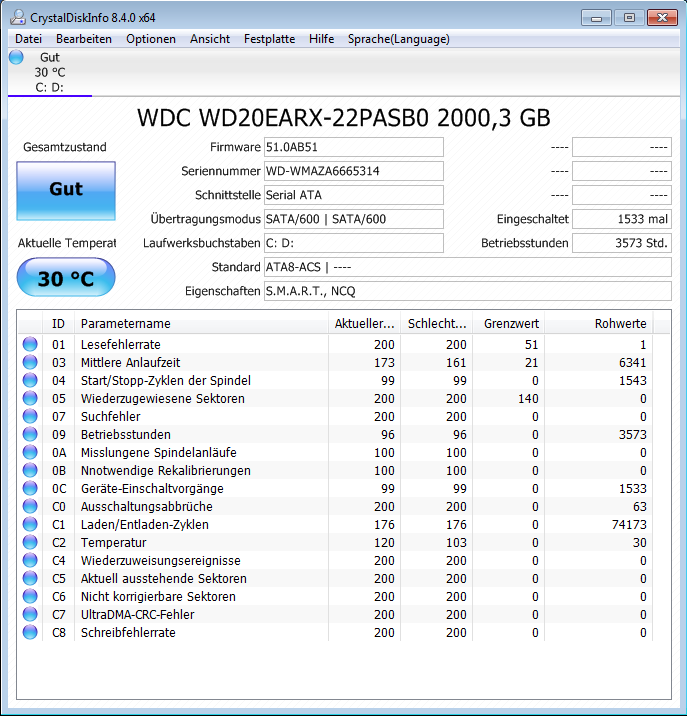Image resolution: width=687 pixels, height=716 pixels.
Task: Click status orb for Lesefehlerrate row
Action: [30, 344]
